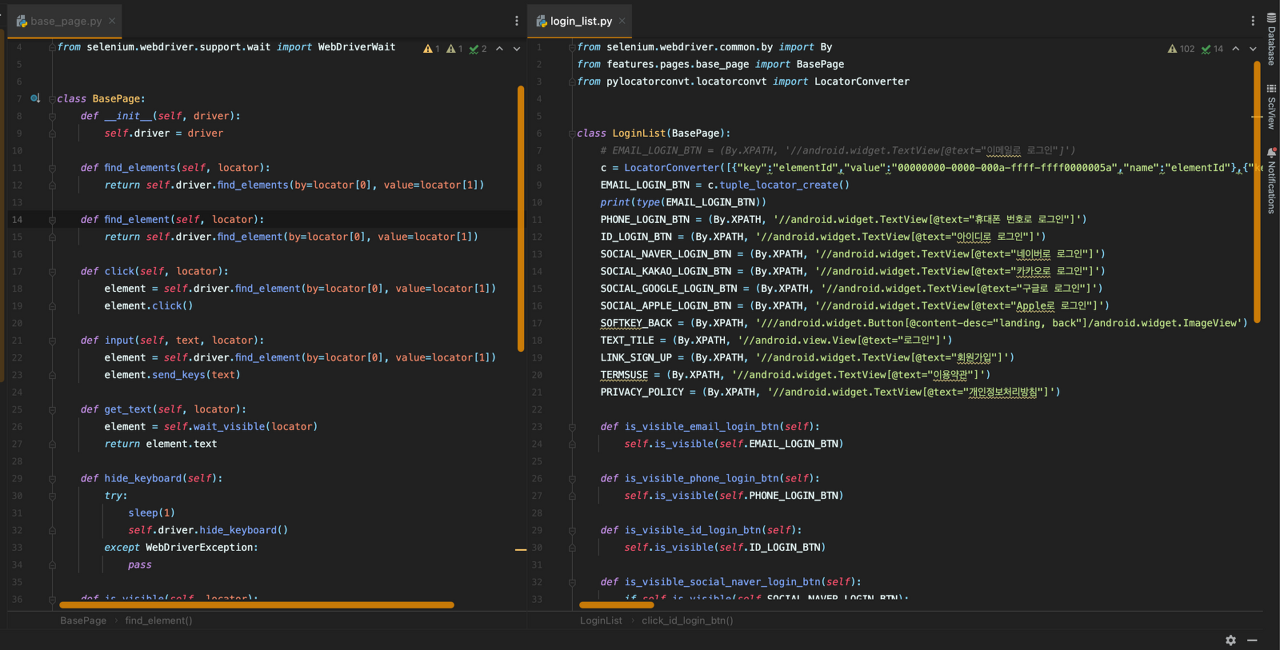
Task: Click 'LocatorConverter' in the pylocatorconvt import
Action: 861,81
